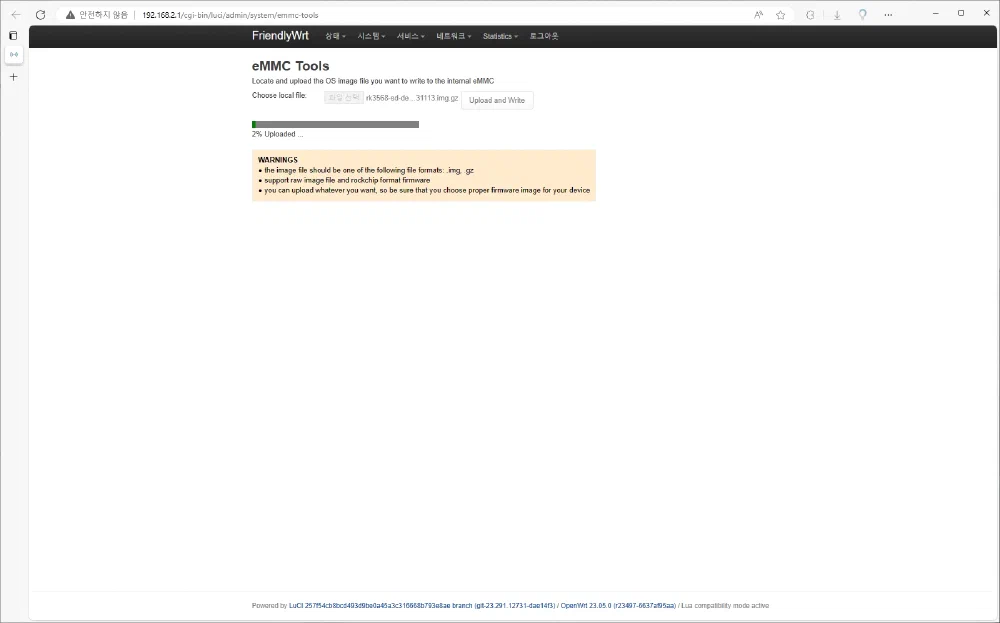Expand the 시스템 dropdown menu

[371, 36]
